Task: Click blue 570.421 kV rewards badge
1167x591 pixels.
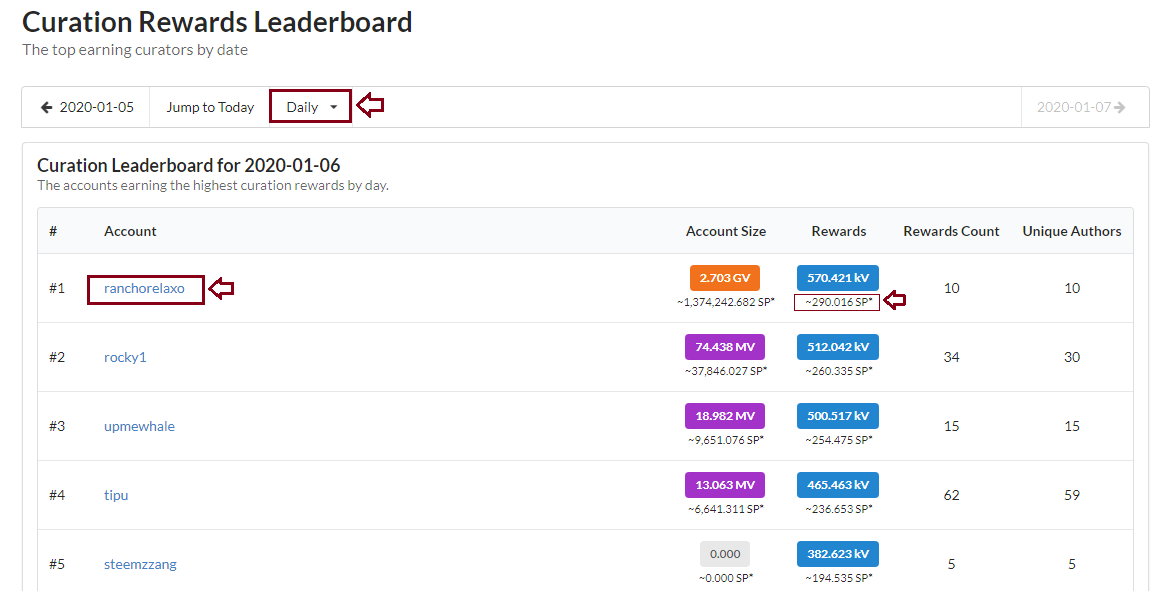Action: (x=838, y=278)
